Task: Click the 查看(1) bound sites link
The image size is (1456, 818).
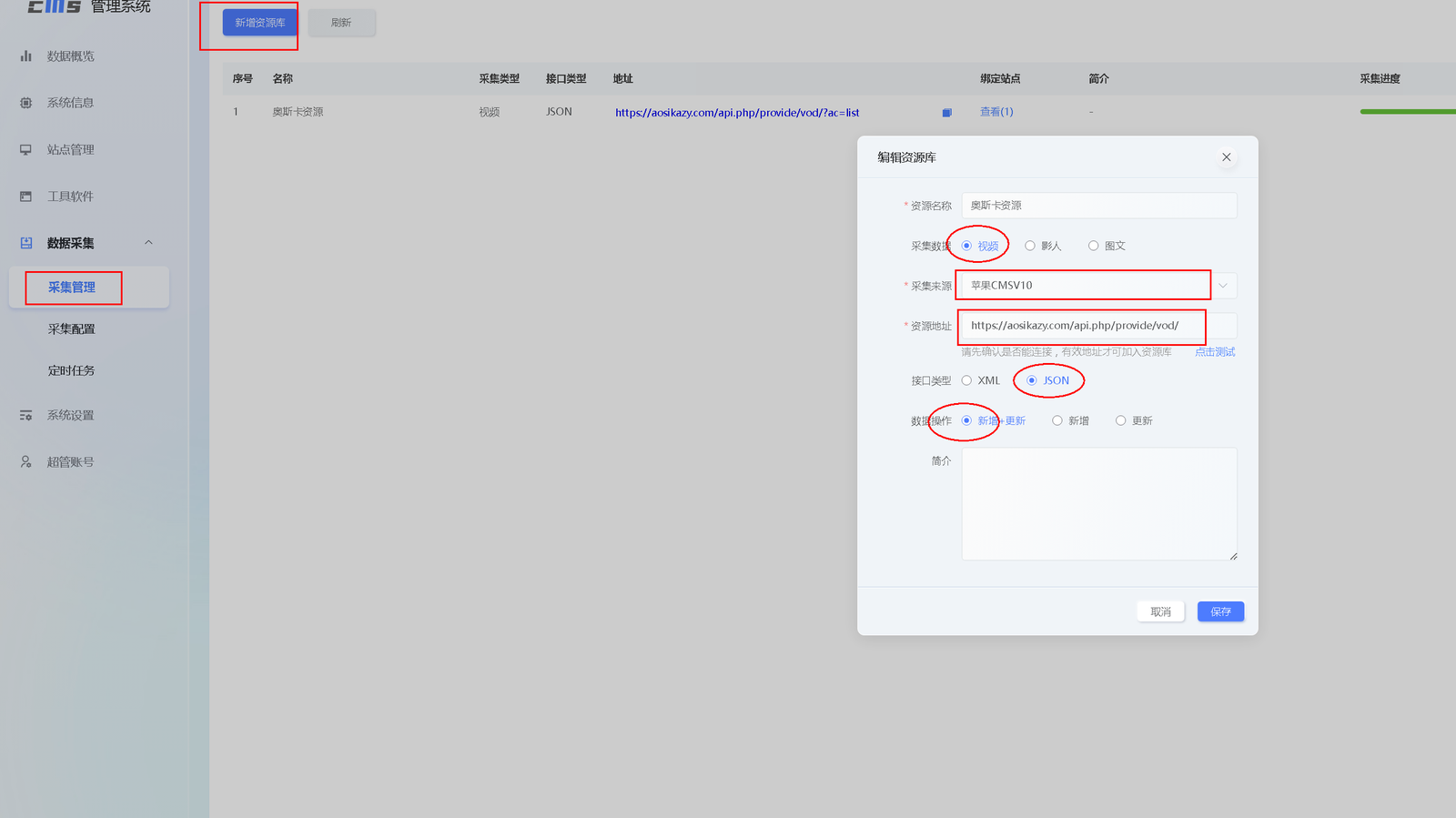Action: point(996,112)
